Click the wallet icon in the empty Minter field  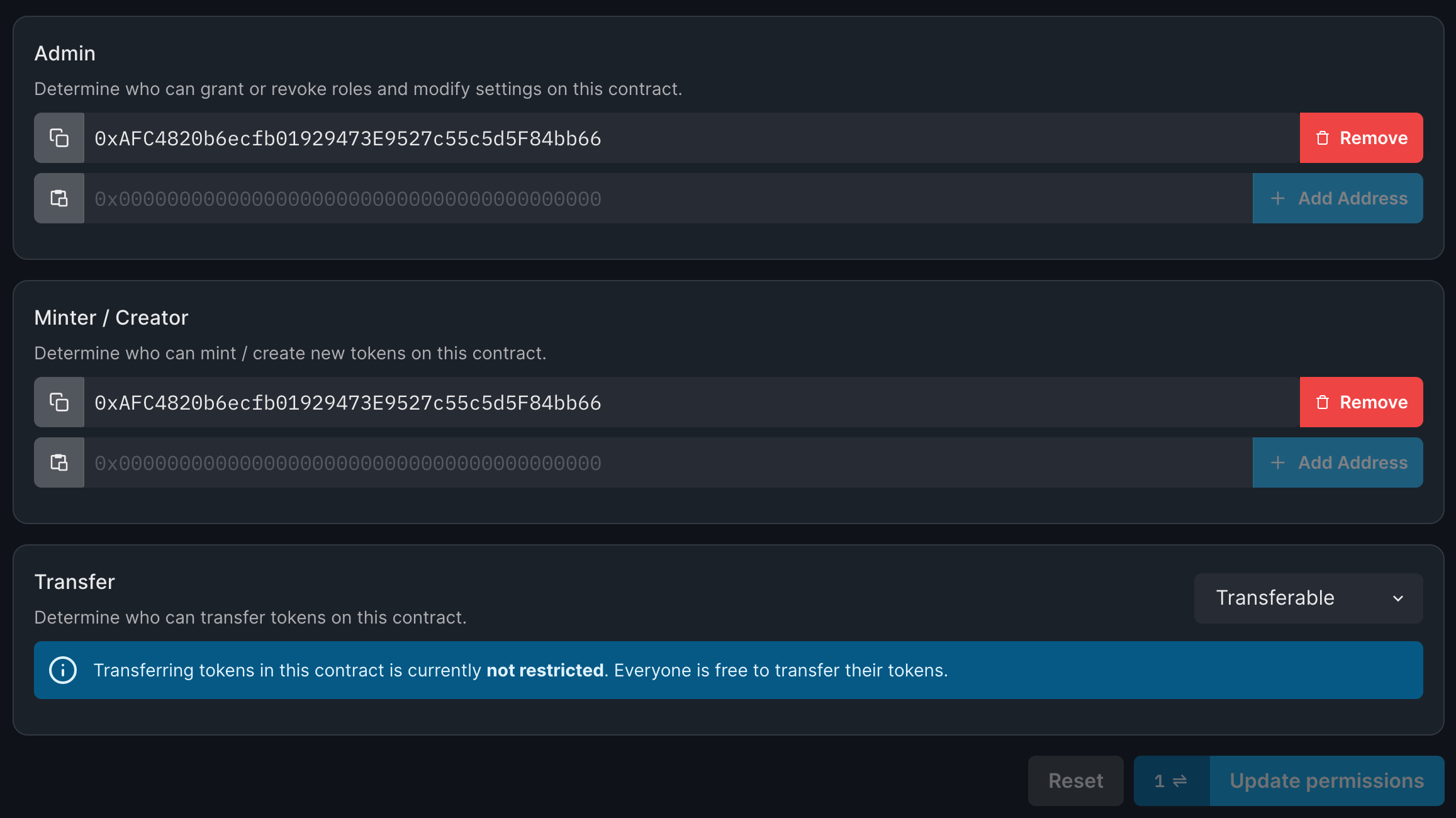[x=59, y=462]
